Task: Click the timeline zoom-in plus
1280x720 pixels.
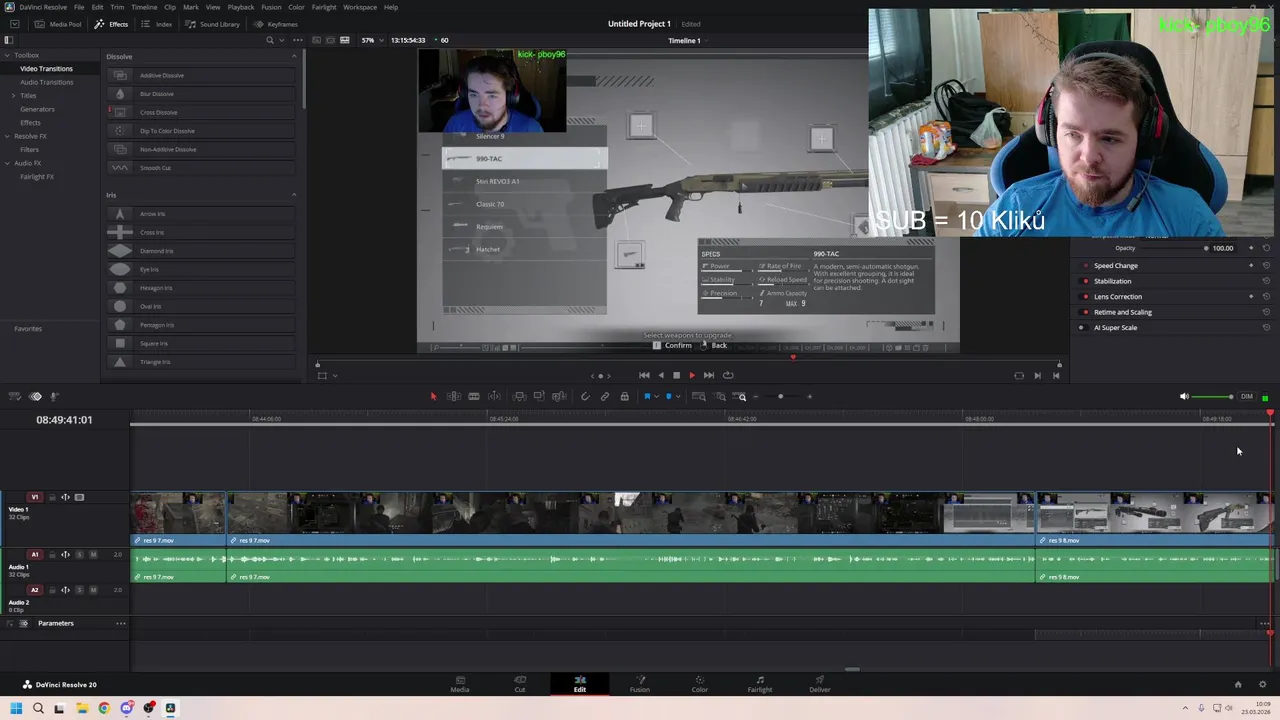Action: click(810, 397)
